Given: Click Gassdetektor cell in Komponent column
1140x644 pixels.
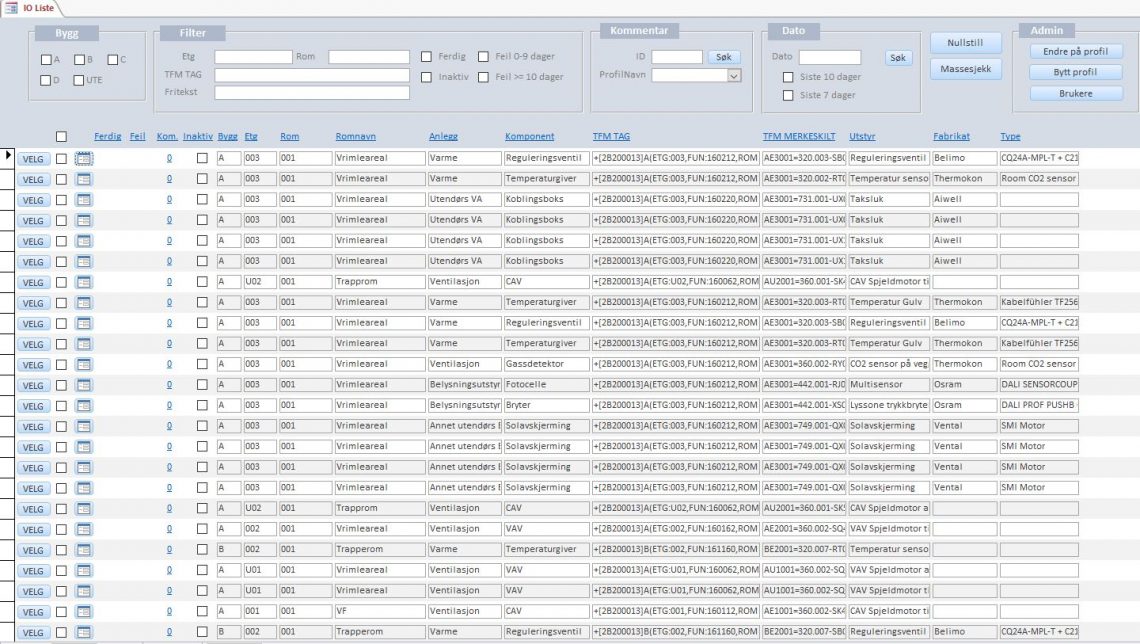Looking at the screenshot, I should click(545, 364).
